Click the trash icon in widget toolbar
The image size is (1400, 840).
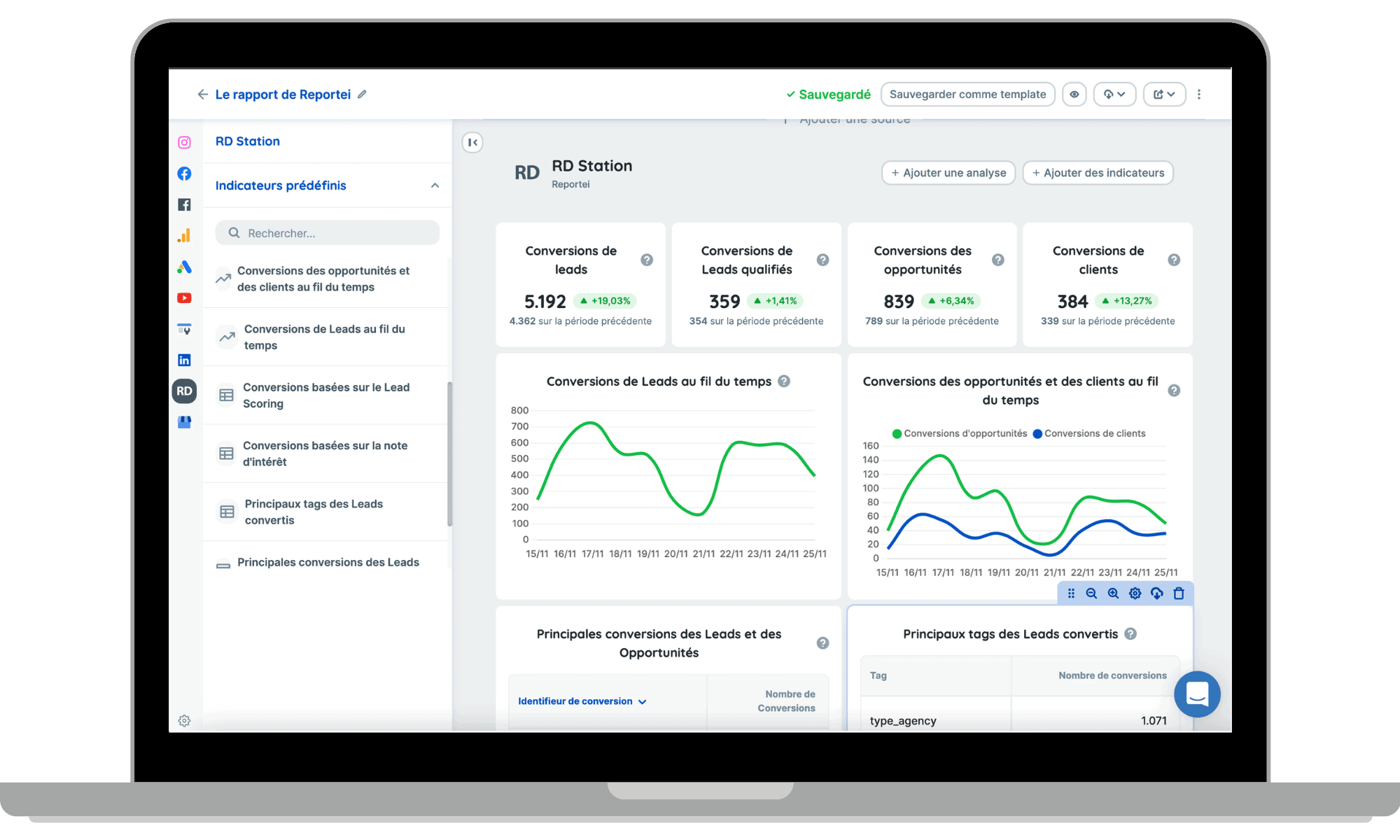[1179, 594]
